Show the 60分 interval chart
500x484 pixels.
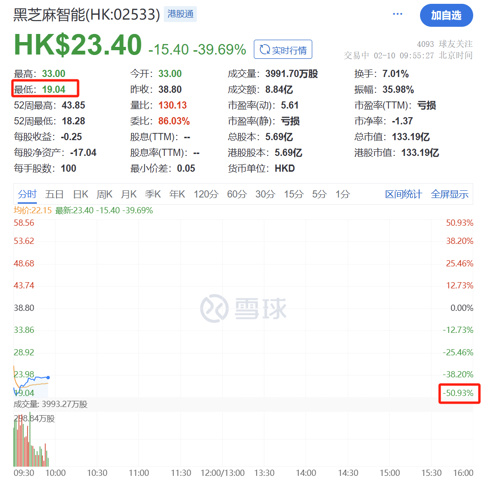tap(237, 194)
